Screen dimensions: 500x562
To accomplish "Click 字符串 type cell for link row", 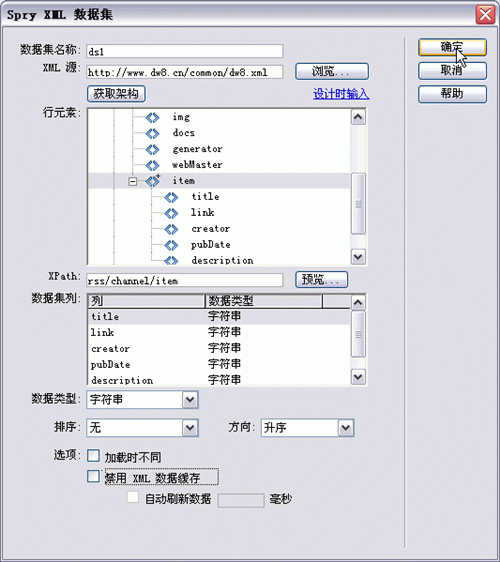I will point(224,332).
